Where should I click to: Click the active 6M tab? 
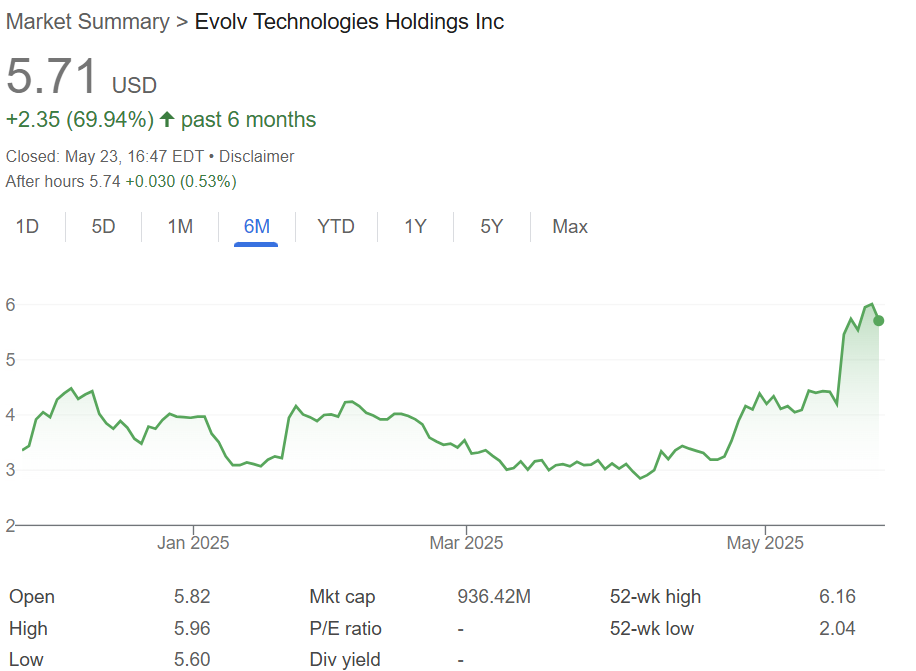tap(257, 227)
